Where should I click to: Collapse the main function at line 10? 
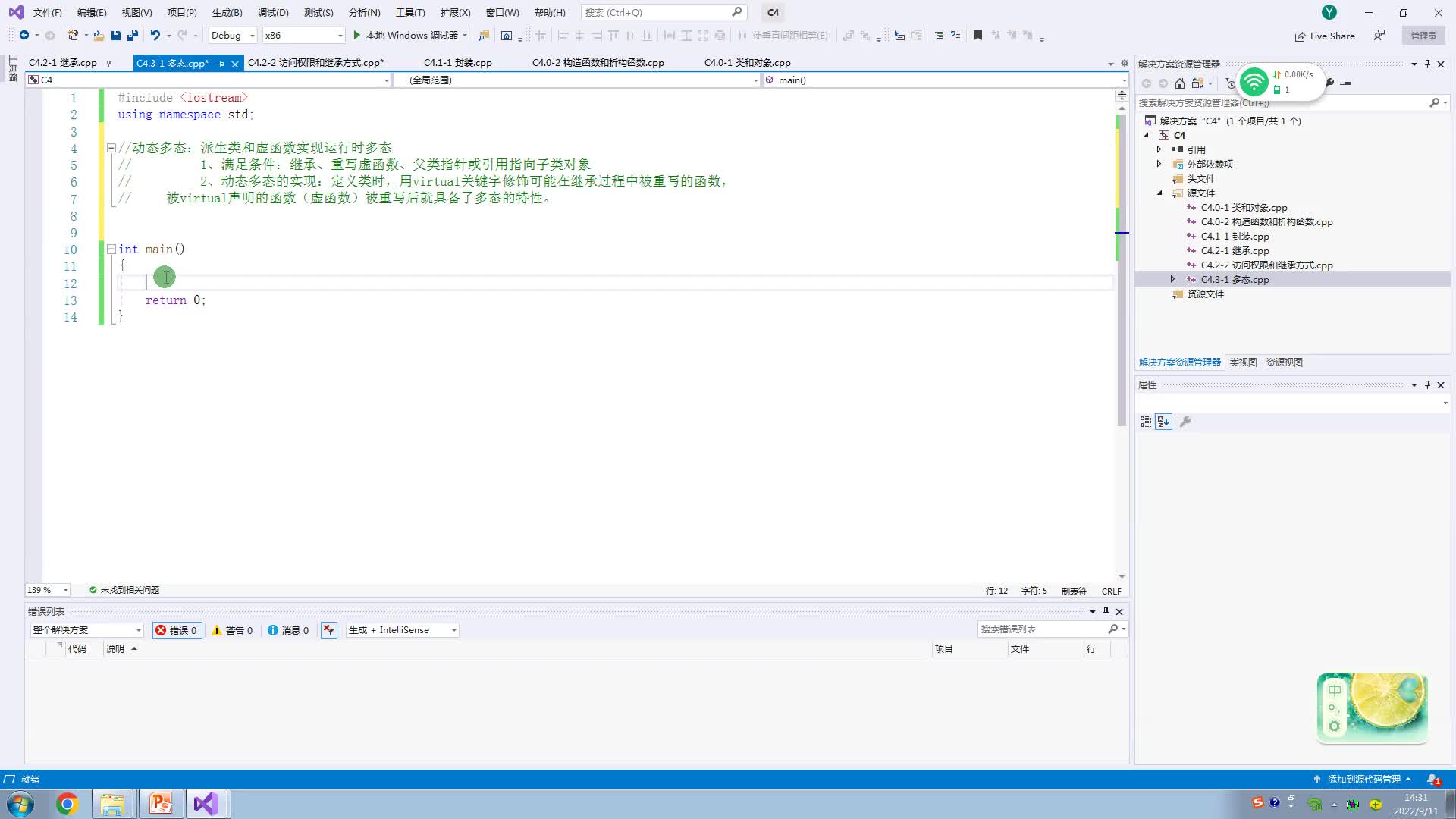(111, 249)
